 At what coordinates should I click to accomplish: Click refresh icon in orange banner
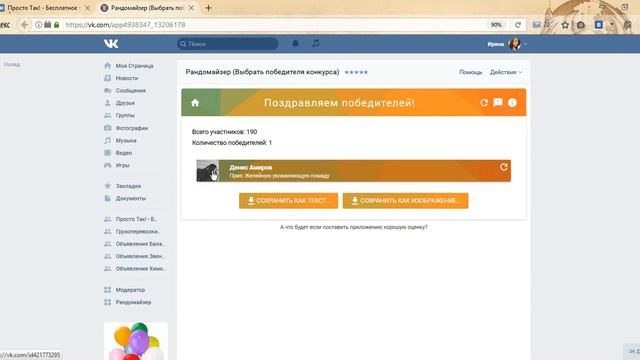pyautogui.click(x=484, y=102)
